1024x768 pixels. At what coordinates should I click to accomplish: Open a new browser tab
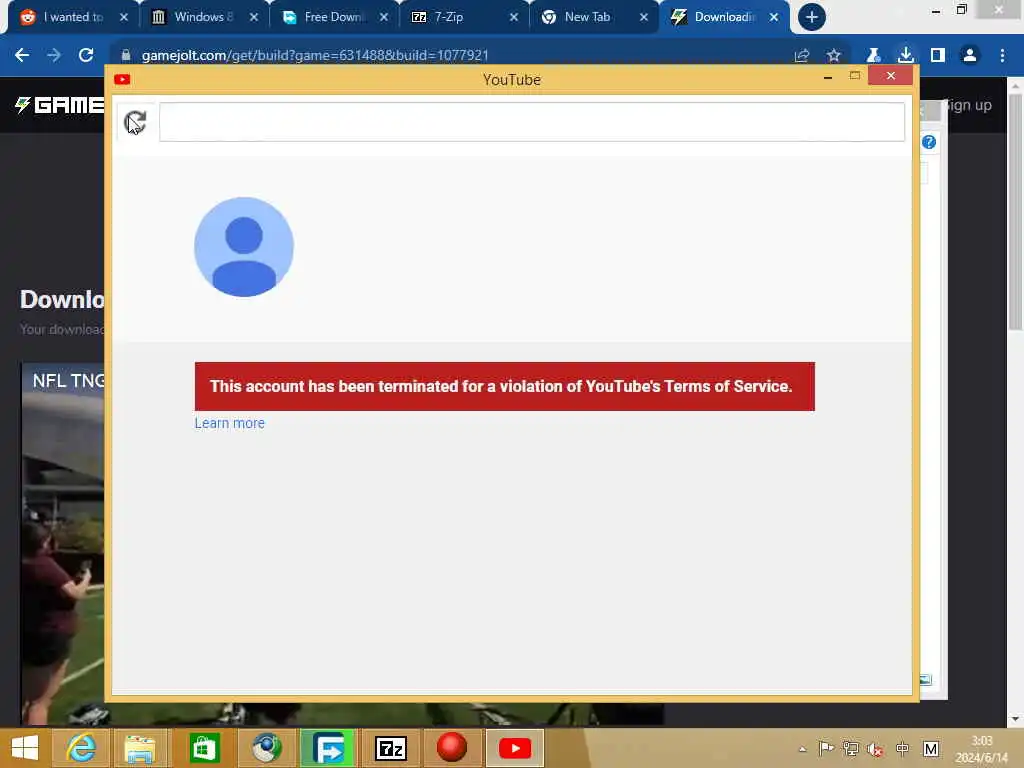[812, 17]
